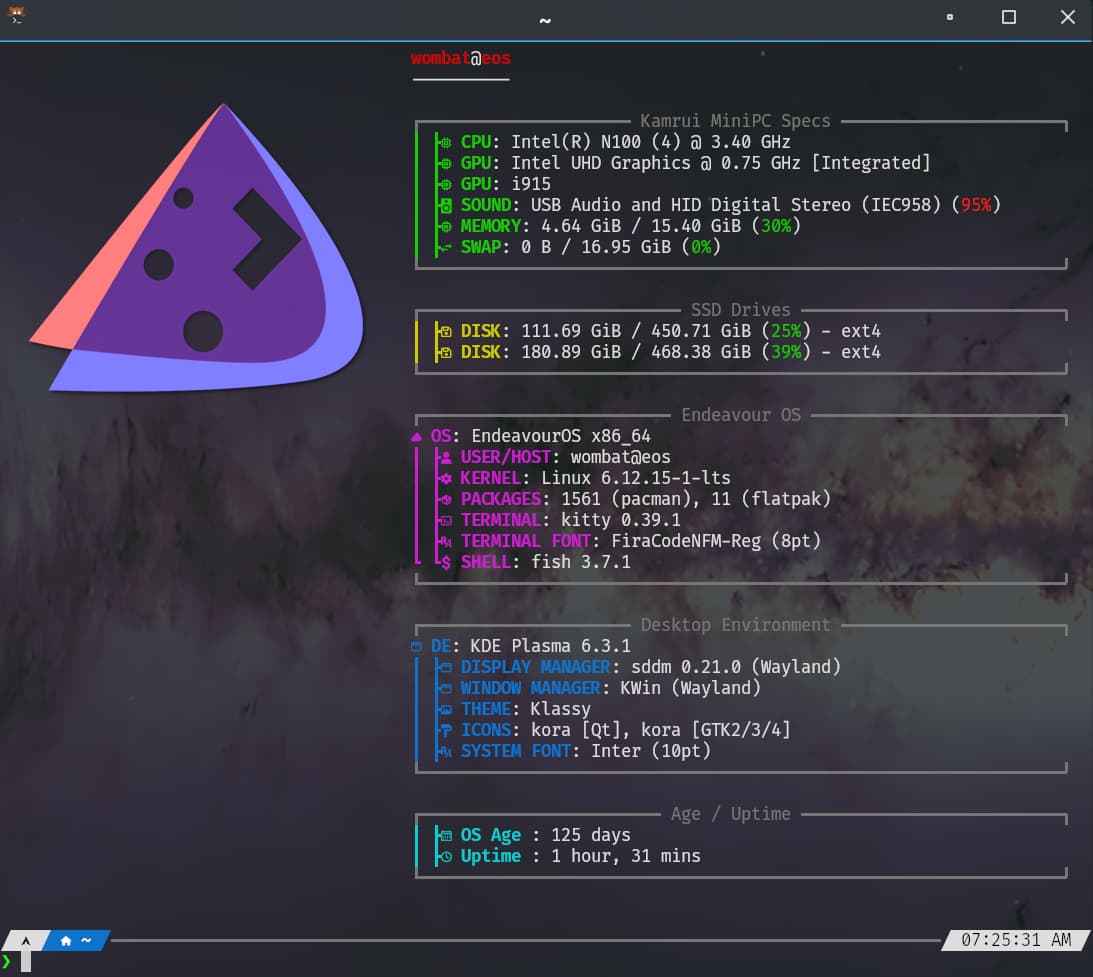Click the icon beside THEME
The height and width of the screenshot is (977, 1093).
click(446, 710)
